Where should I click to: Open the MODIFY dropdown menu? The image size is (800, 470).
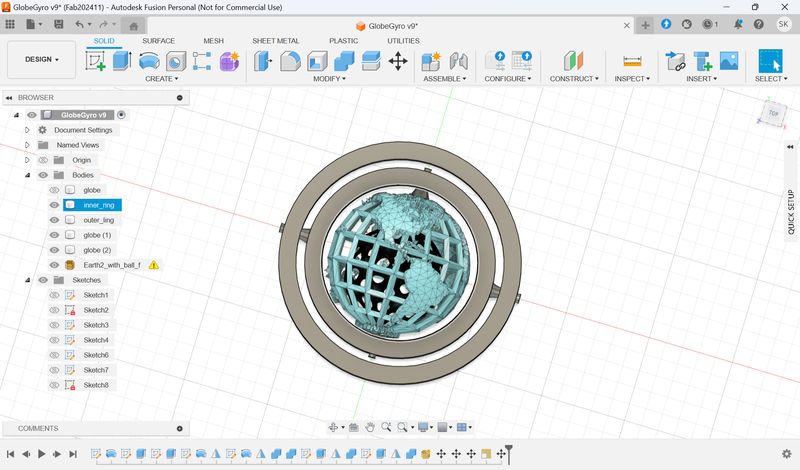[x=330, y=79]
